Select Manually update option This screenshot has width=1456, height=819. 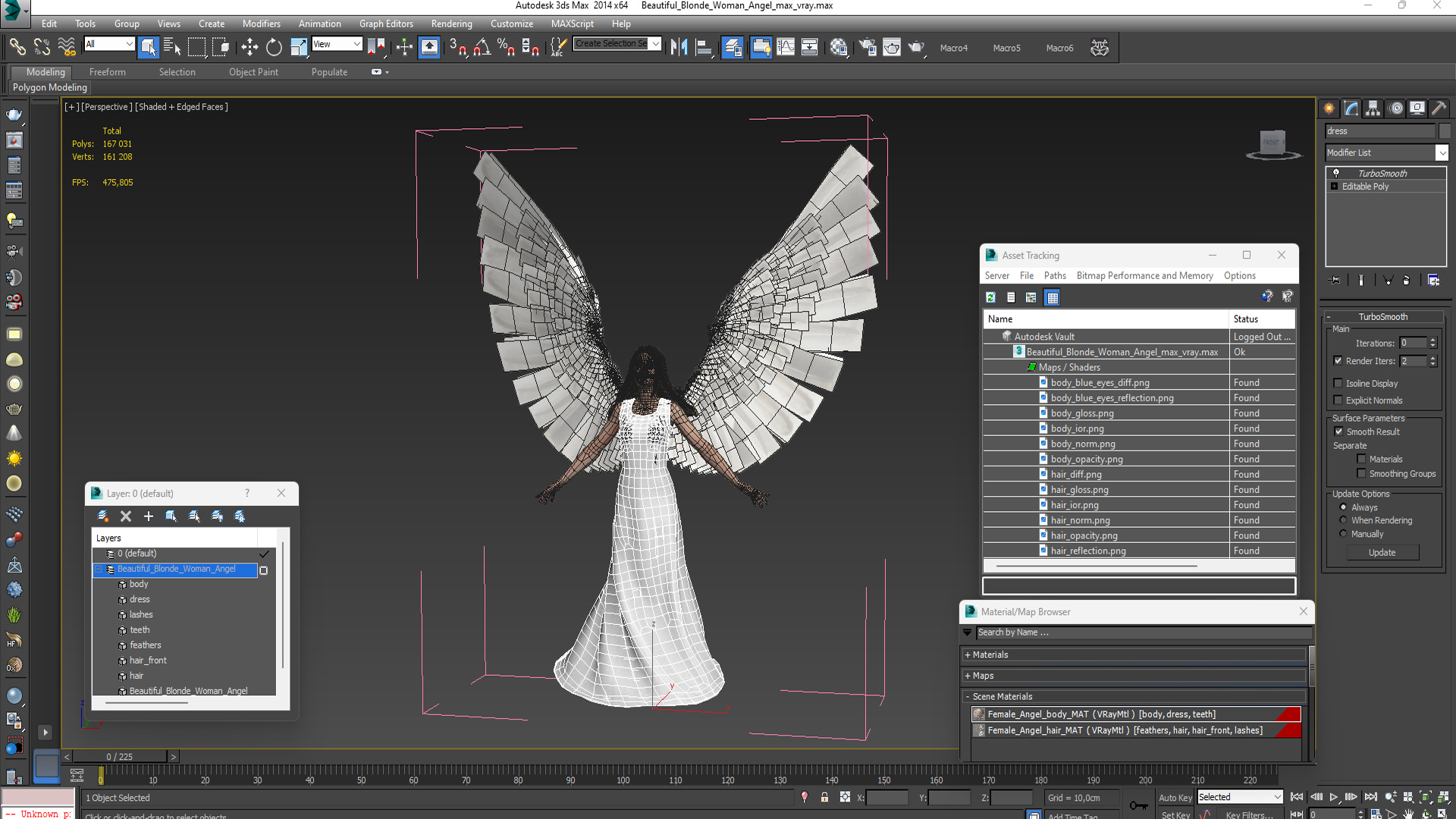(x=1343, y=534)
